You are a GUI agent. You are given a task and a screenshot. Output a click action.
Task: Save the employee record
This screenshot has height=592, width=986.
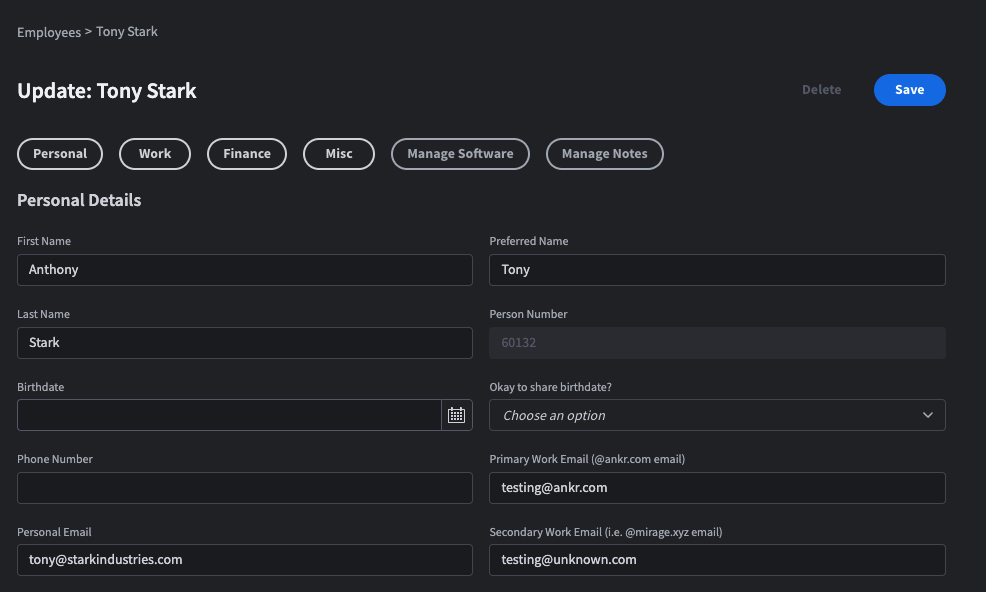pyautogui.click(x=908, y=89)
